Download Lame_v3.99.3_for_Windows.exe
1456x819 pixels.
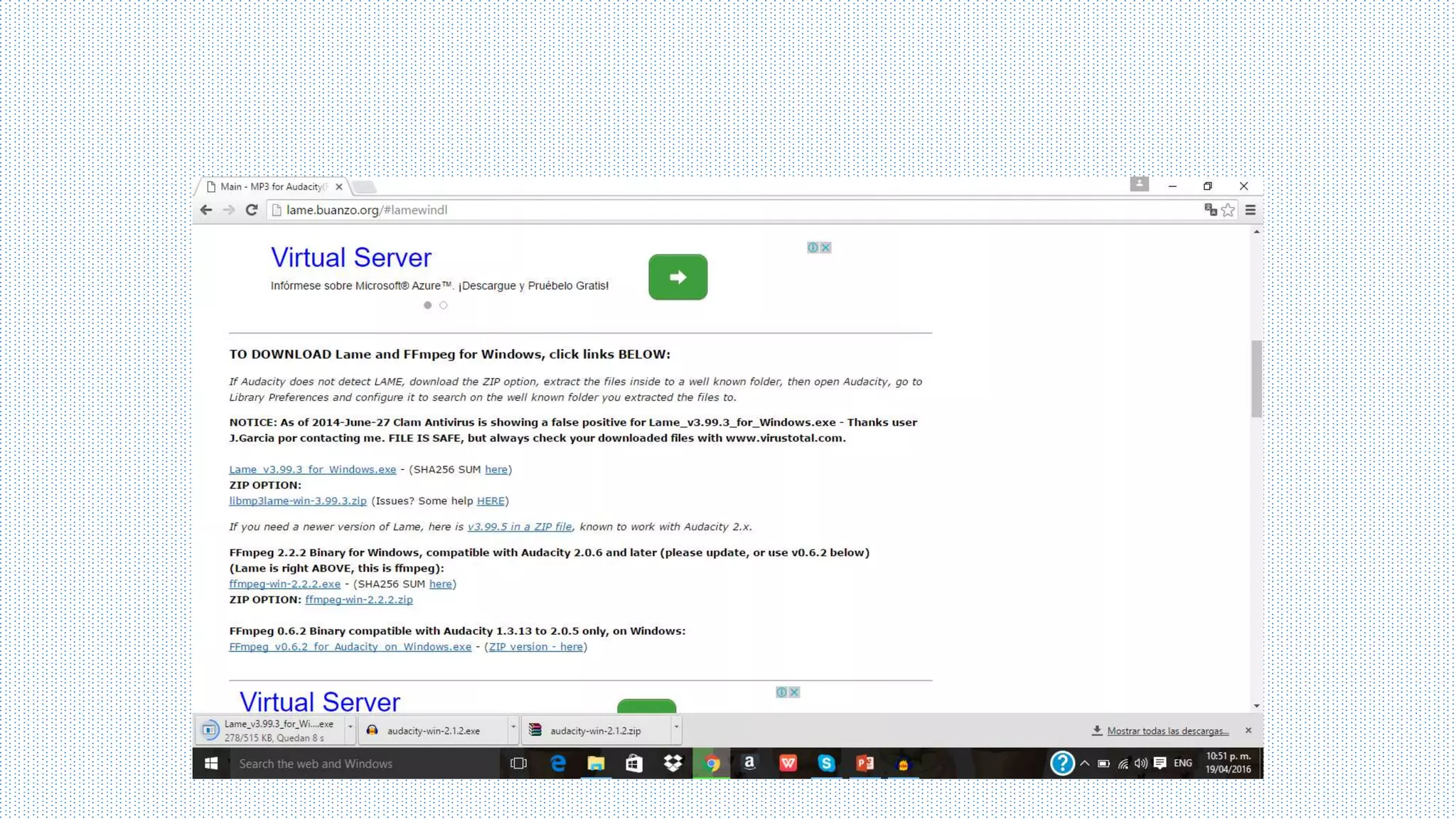(x=312, y=469)
